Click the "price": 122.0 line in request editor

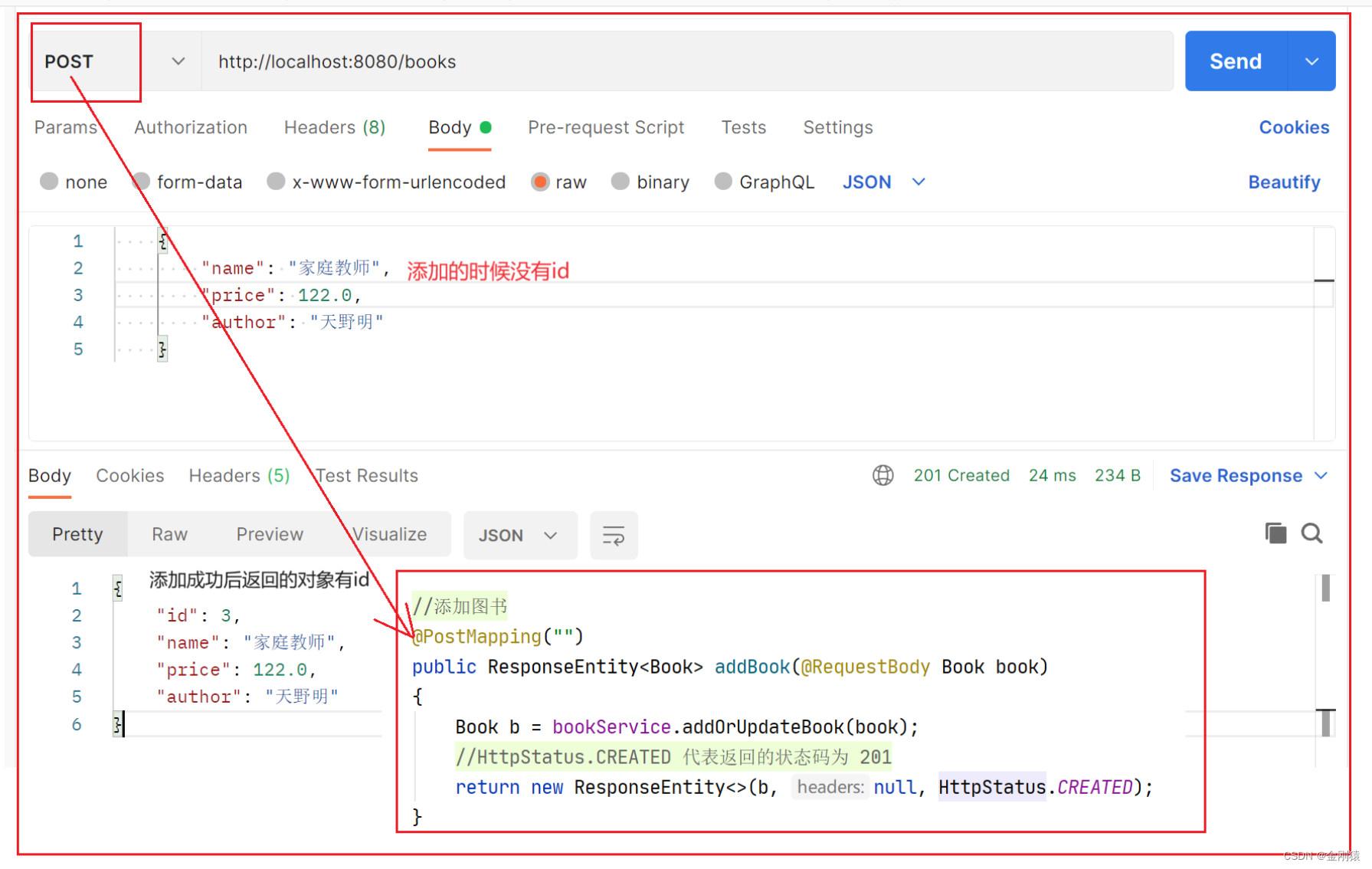tap(280, 295)
